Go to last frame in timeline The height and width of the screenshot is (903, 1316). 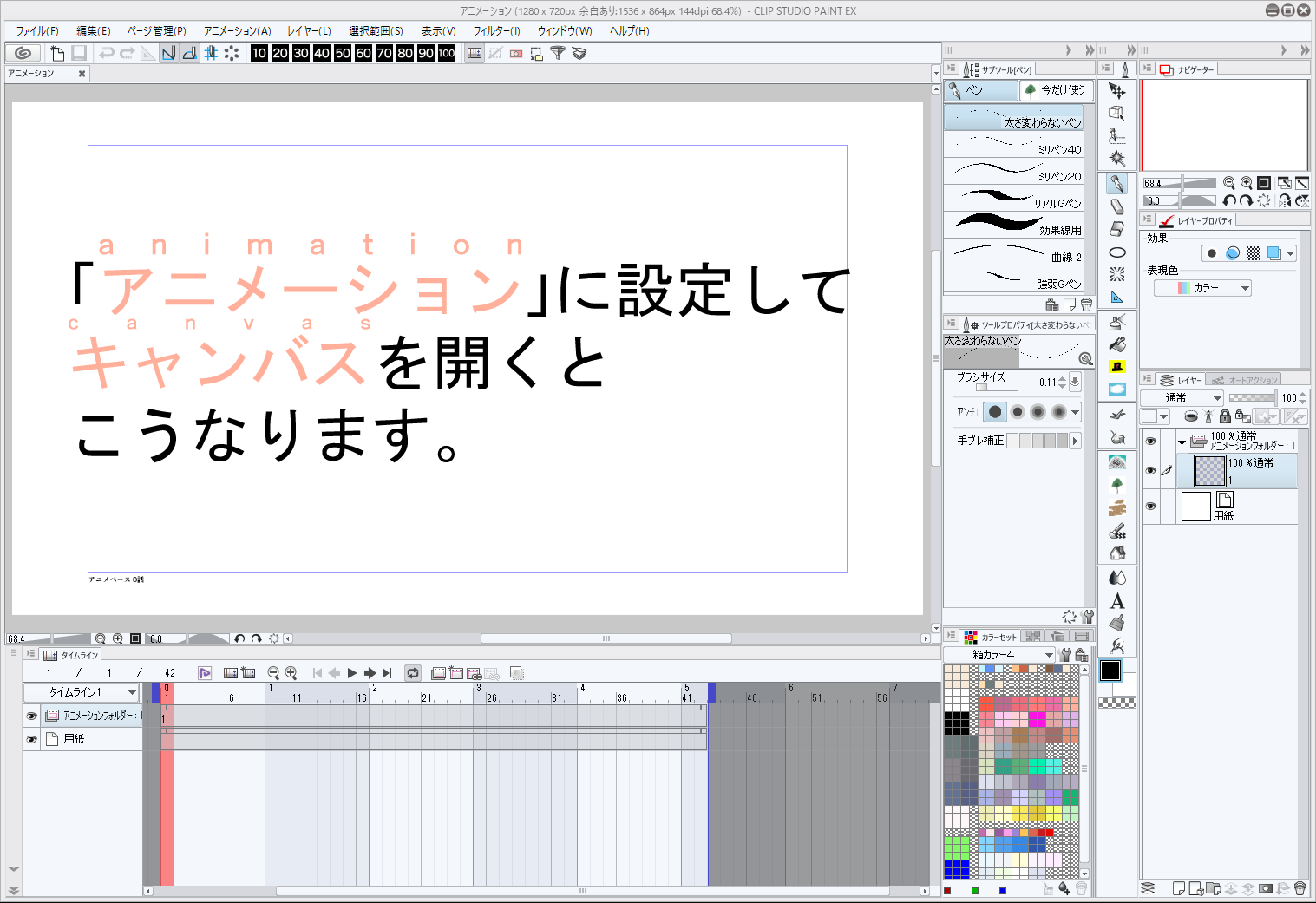[x=387, y=673]
